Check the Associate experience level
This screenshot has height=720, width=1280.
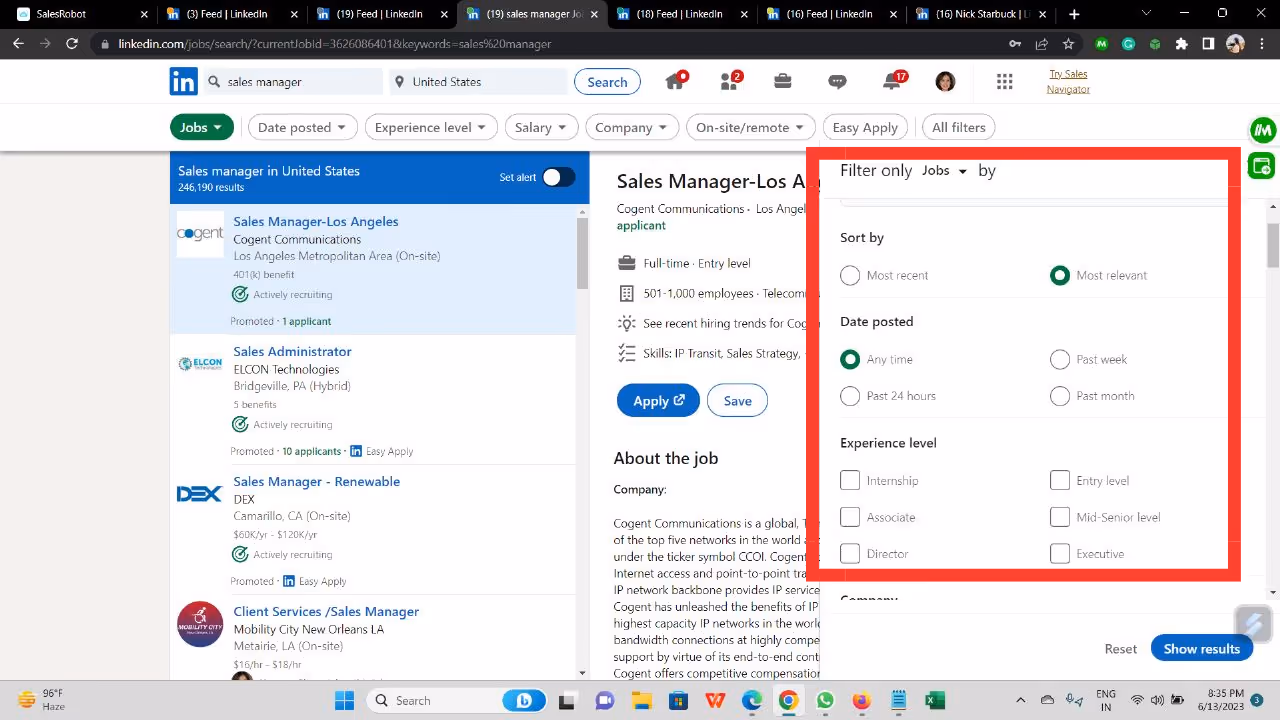[x=850, y=517]
